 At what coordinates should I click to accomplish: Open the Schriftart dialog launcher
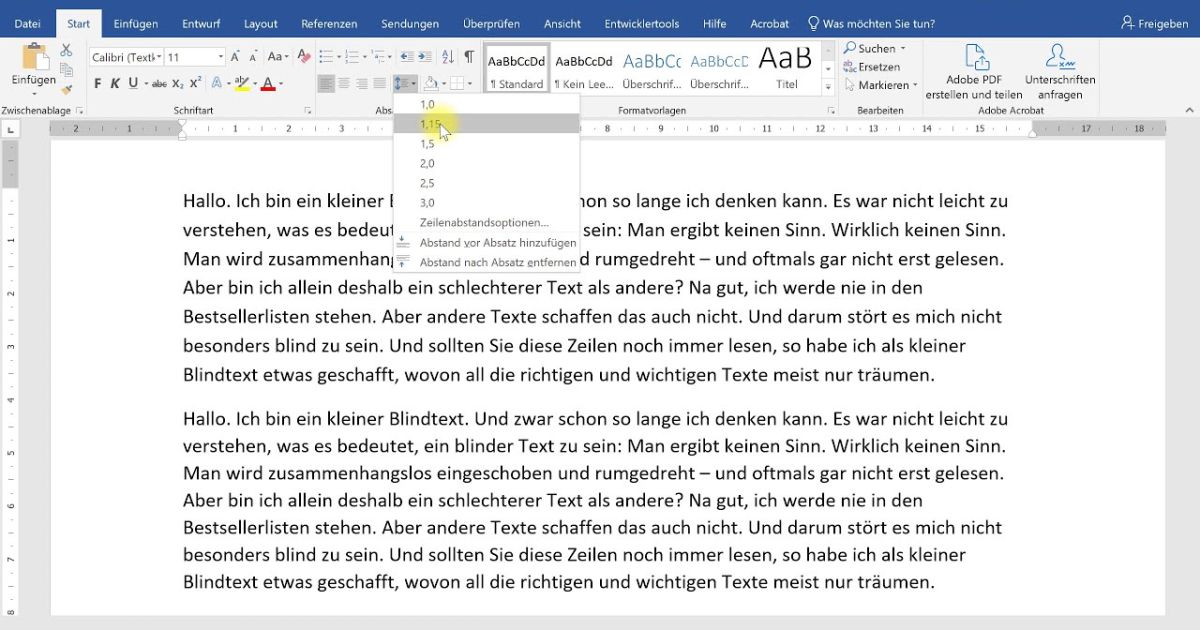tap(307, 110)
